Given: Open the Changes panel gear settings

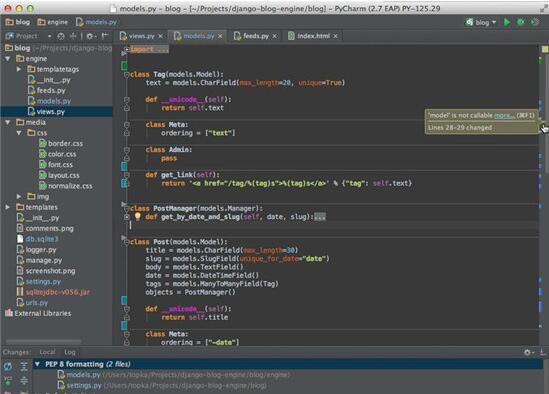Looking at the screenshot, I should pyautogui.click(x=528, y=352).
